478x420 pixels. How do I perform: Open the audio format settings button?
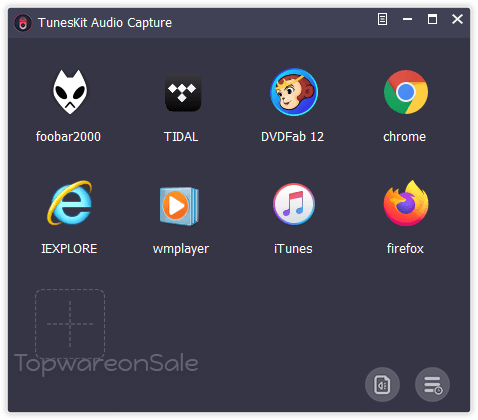382,384
